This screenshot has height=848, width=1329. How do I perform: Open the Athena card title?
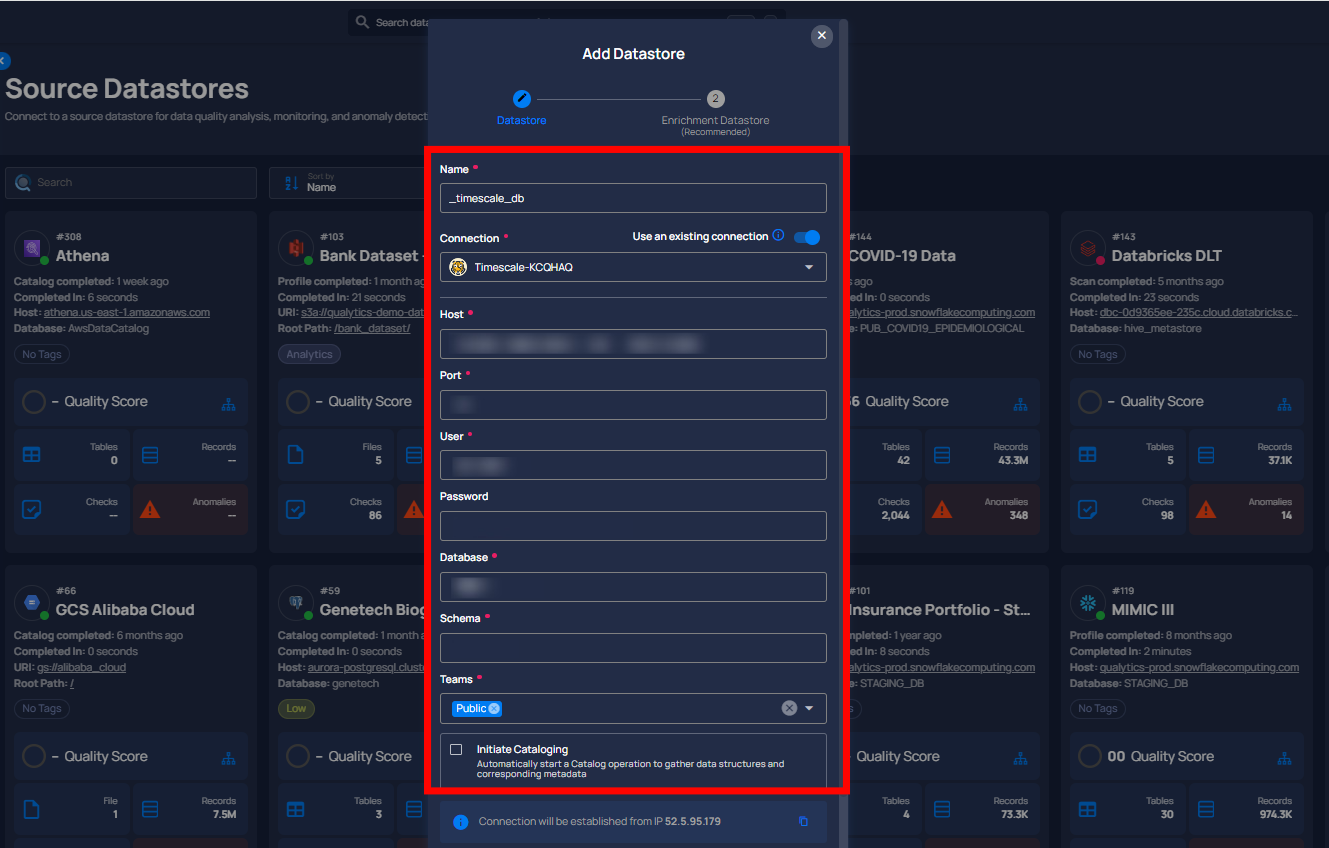click(83, 256)
